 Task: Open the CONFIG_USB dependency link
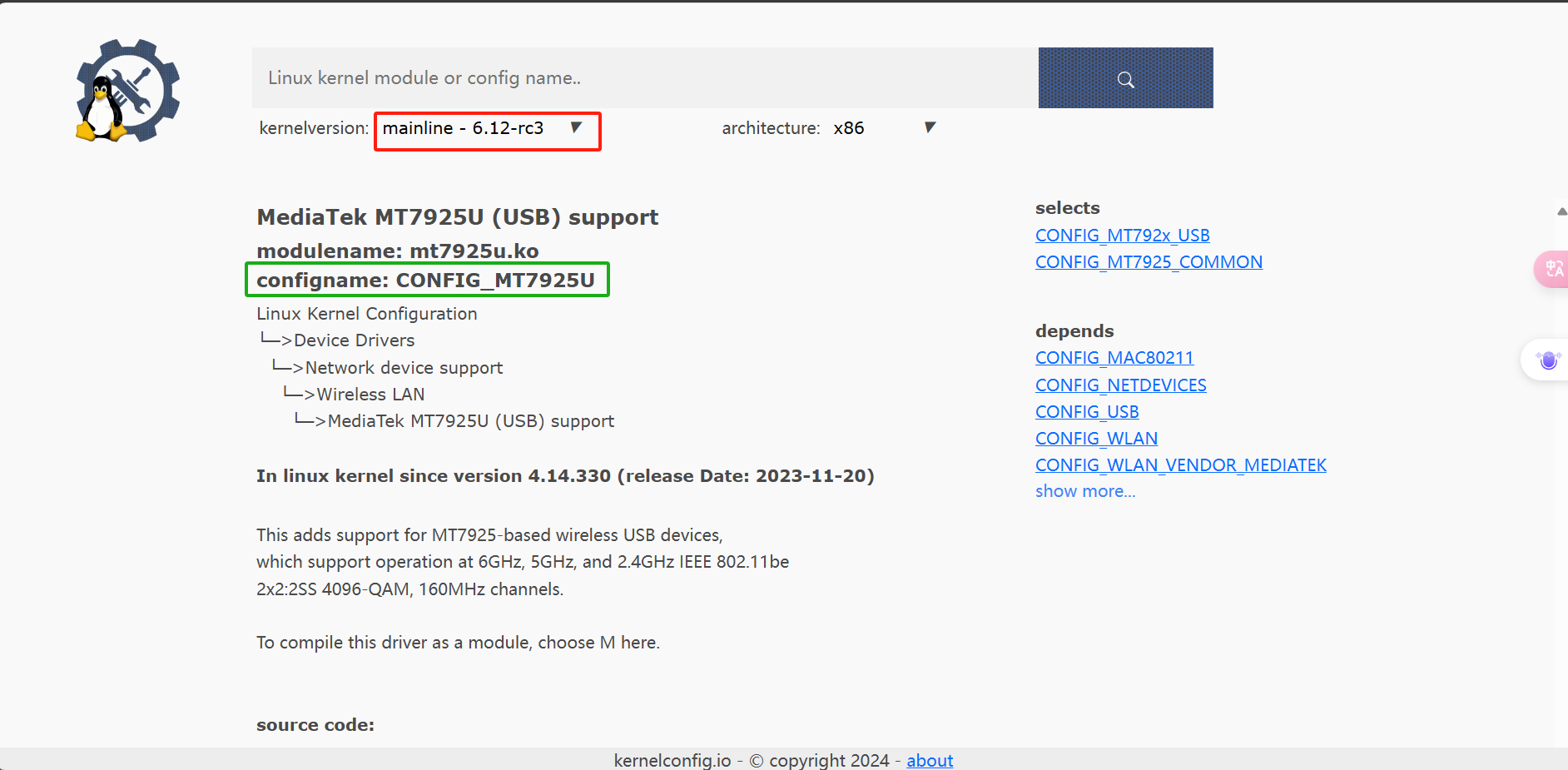[1087, 412]
